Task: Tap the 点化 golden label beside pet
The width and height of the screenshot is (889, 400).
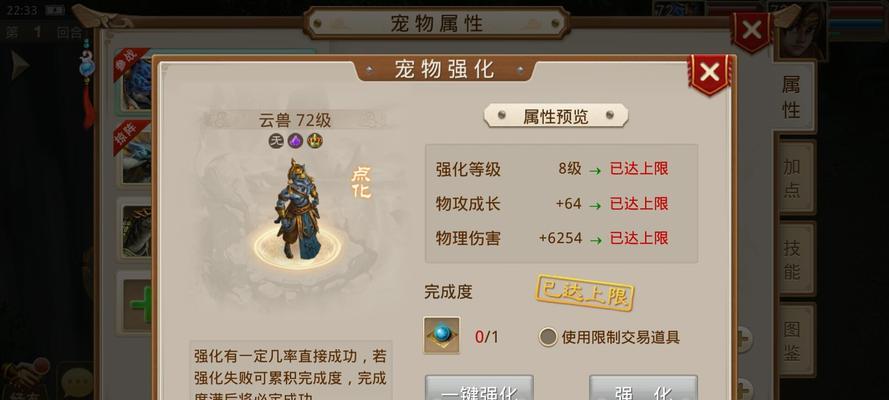Action: tap(361, 183)
